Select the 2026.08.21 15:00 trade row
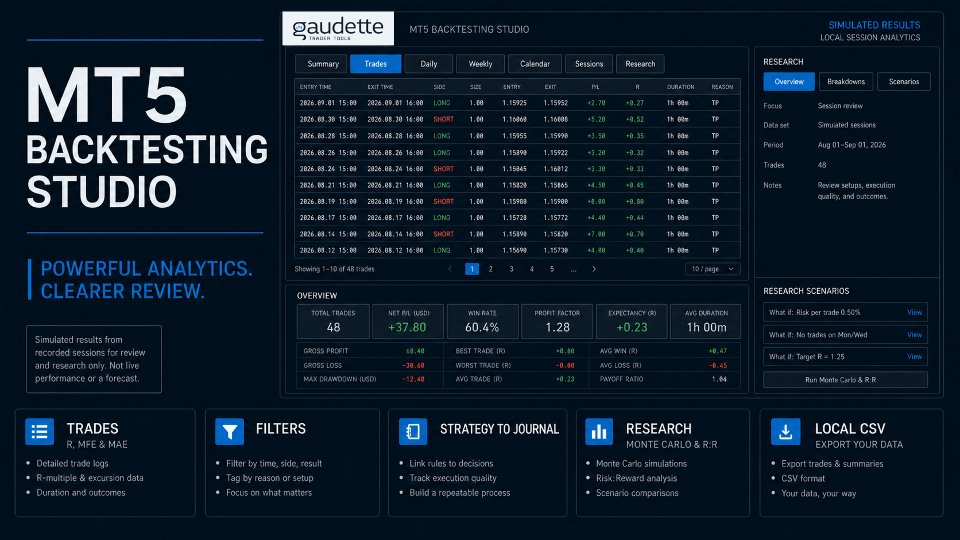This screenshot has height=540, width=960. tap(517, 185)
